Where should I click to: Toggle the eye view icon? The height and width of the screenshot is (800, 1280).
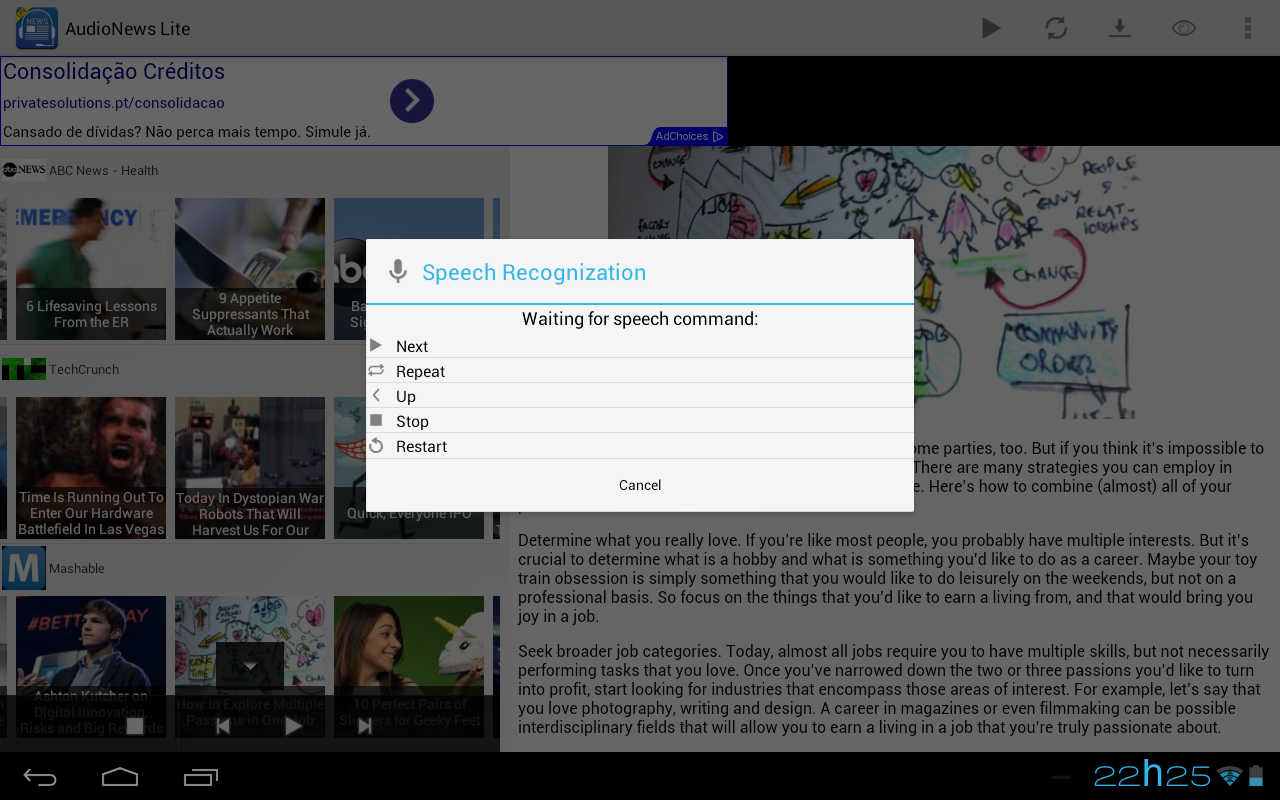[1184, 28]
